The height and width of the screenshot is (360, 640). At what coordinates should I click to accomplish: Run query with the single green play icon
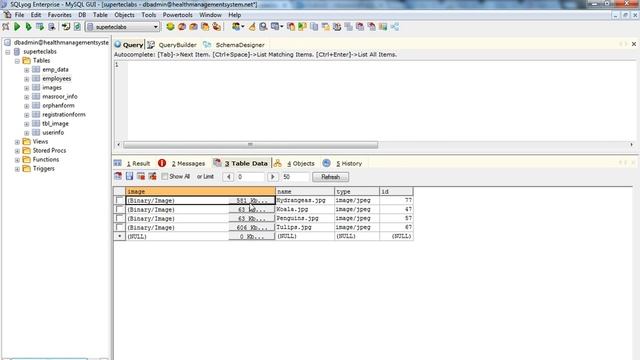tap(17, 27)
